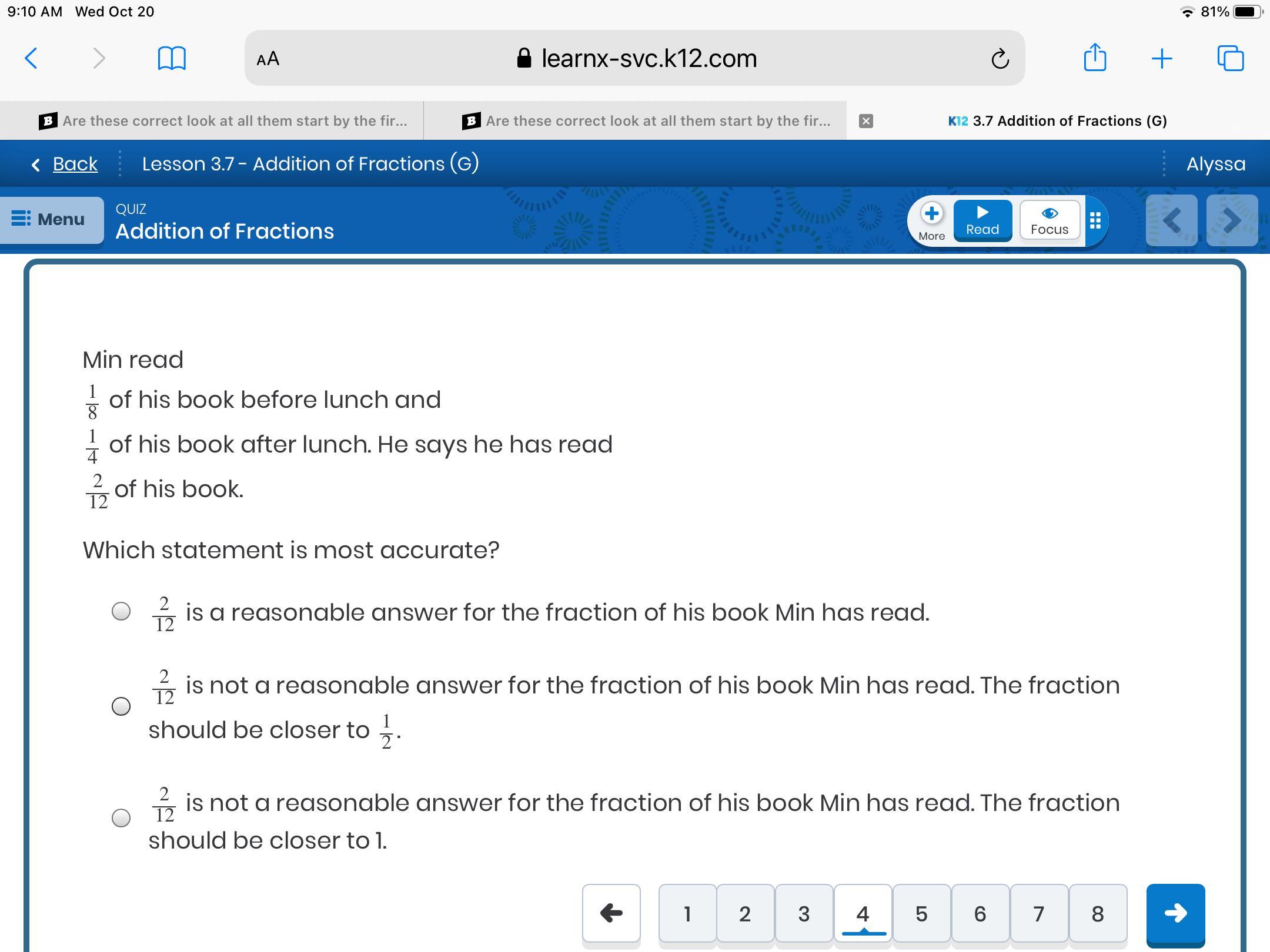Close the current tab with X
The image size is (1270, 952).
click(865, 121)
